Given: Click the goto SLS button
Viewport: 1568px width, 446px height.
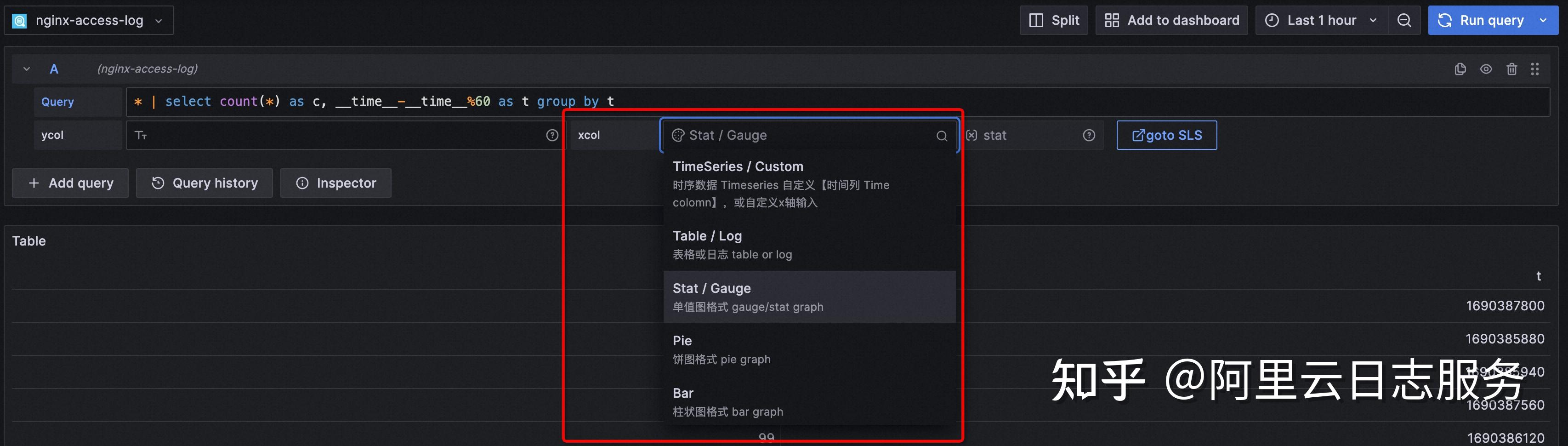Looking at the screenshot, I should coord(1165,135).
